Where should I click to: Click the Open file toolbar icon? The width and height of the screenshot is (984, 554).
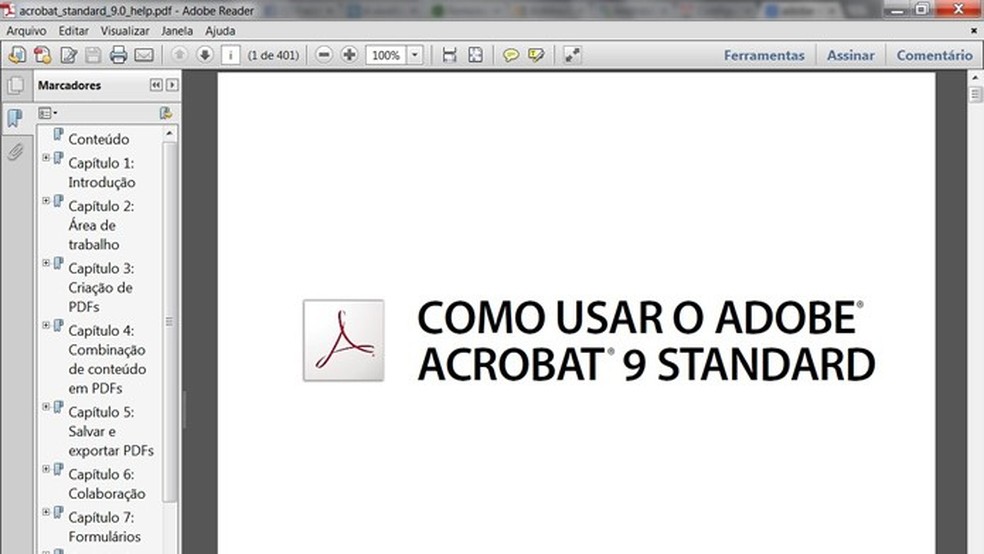click(x=17, y=55)
